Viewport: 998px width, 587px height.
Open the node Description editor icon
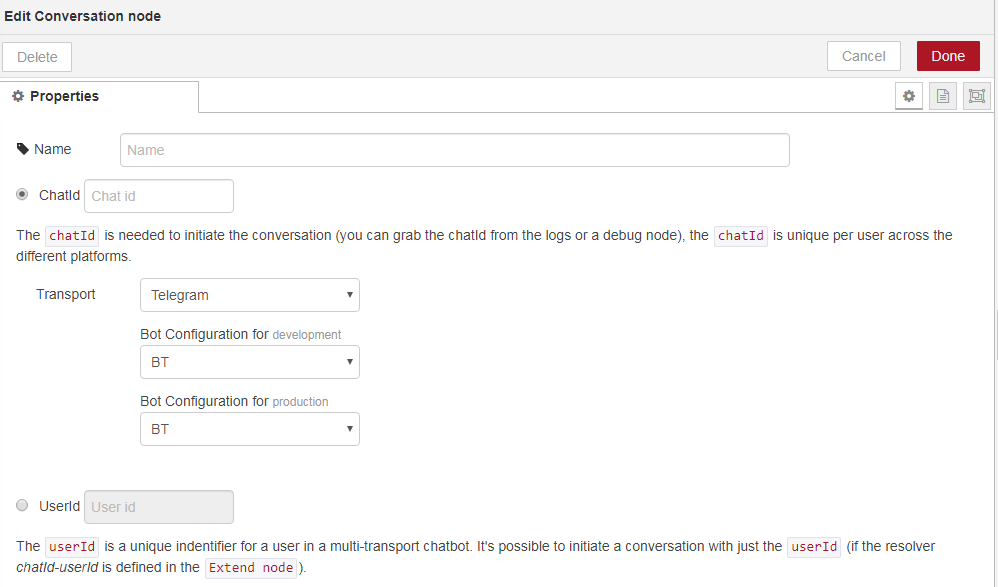click(x=943, y=95)
